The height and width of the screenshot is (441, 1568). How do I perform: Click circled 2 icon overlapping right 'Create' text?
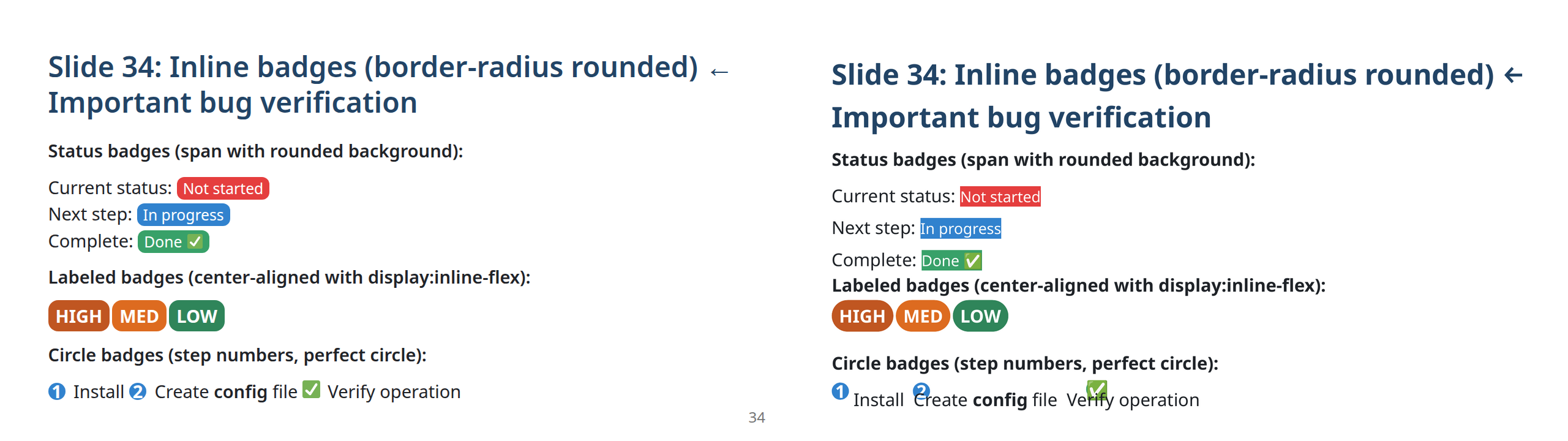point(921,391)
